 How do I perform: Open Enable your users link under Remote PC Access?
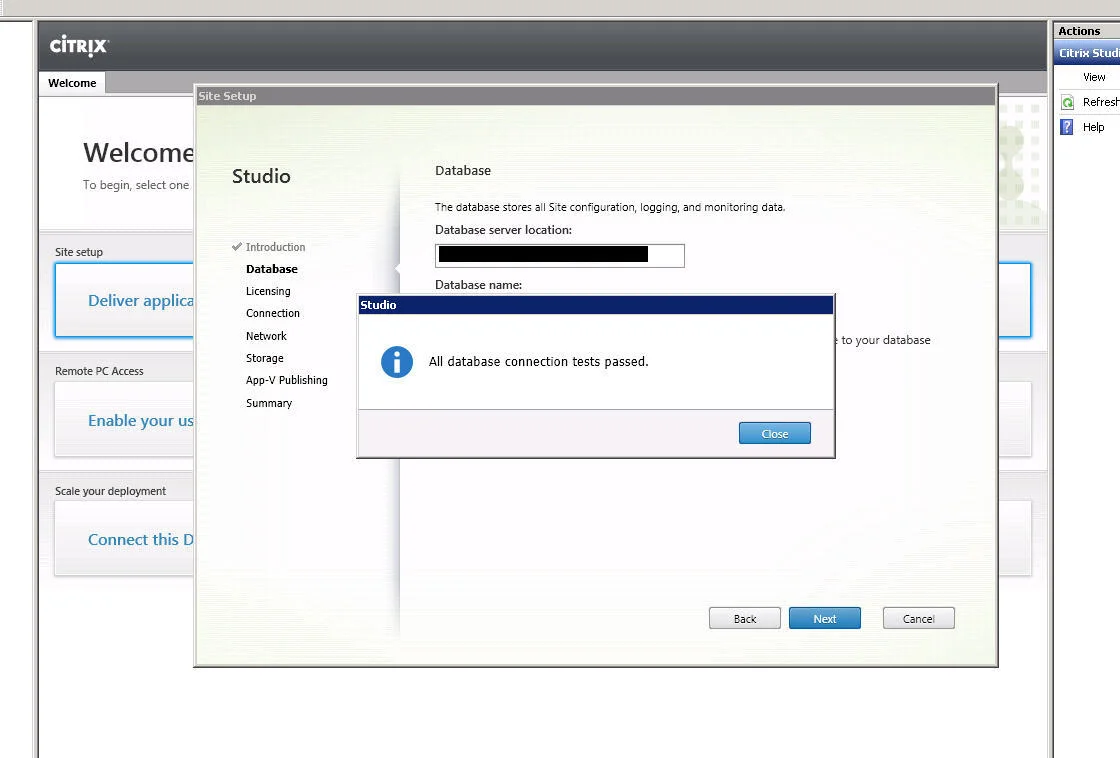141,421
